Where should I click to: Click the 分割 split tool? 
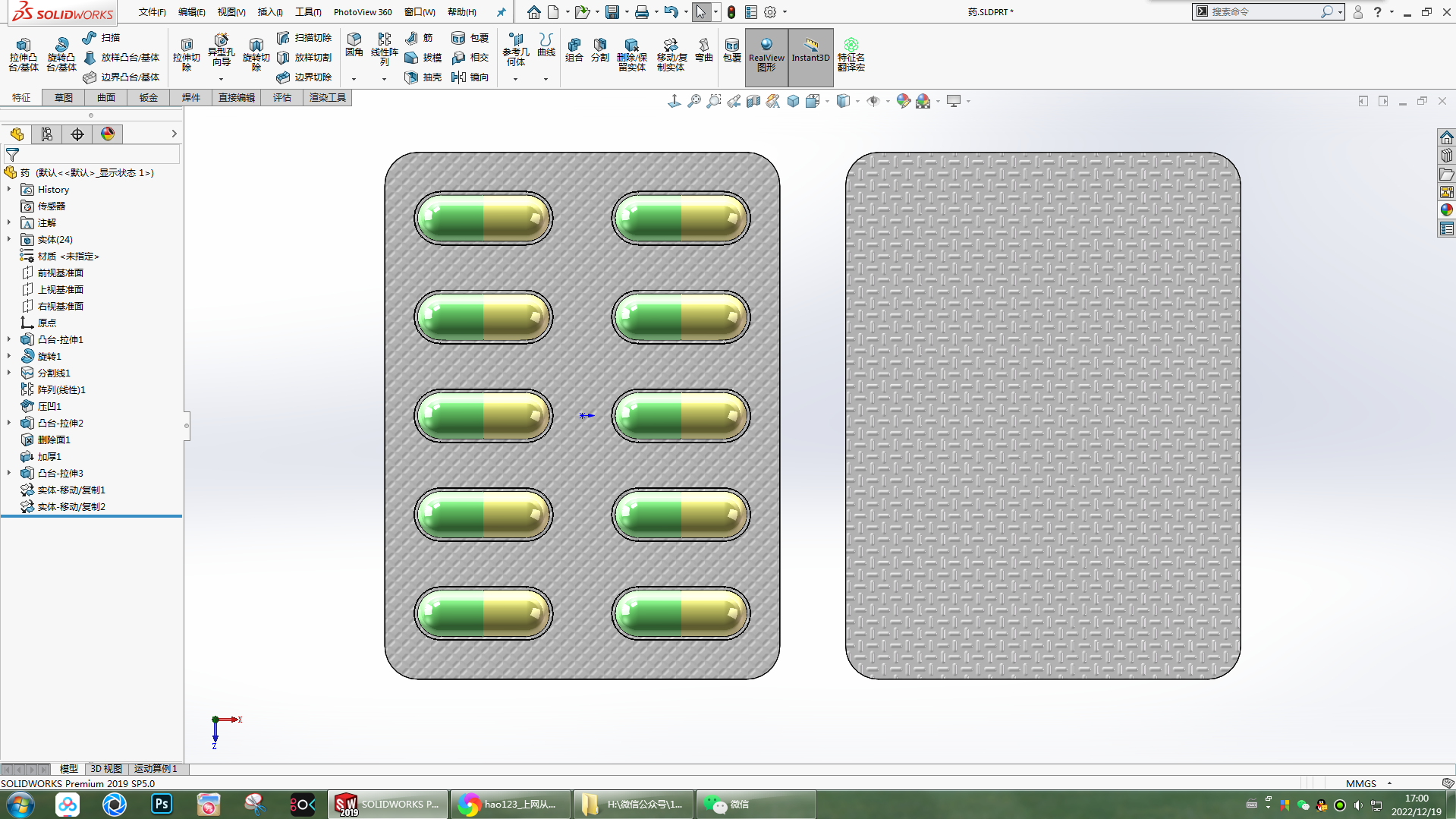click(x=600, y=50)
